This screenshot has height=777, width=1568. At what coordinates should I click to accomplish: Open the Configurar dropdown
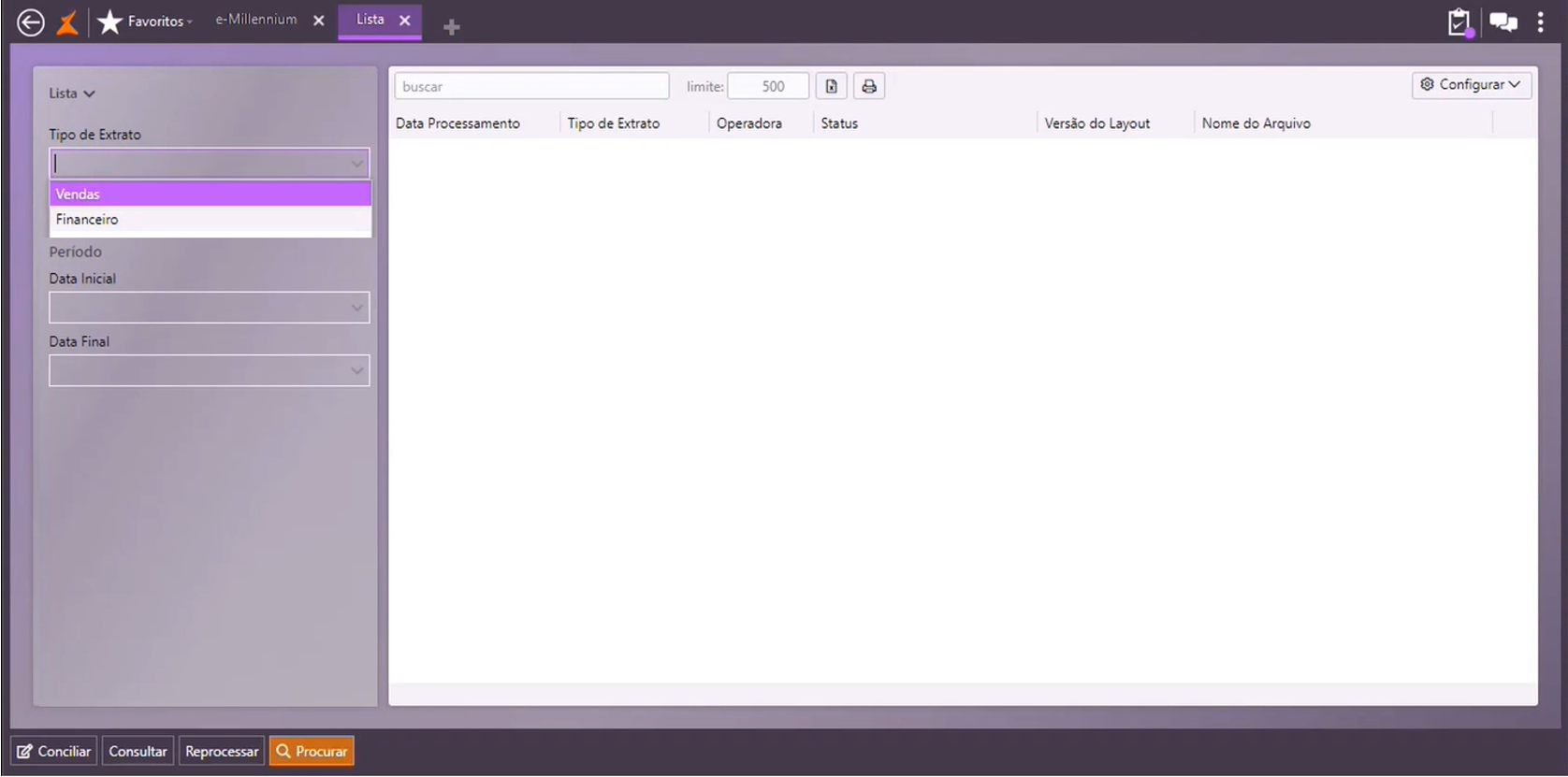pyautogui.click(x=1471, y=84)
